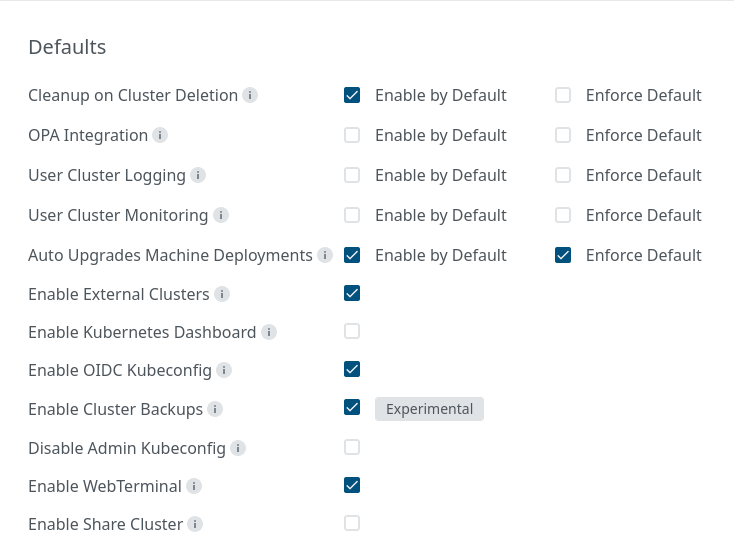Check the Enable Kubernetes Dashboard checkbox
The image size is (734, 549).
352,331
